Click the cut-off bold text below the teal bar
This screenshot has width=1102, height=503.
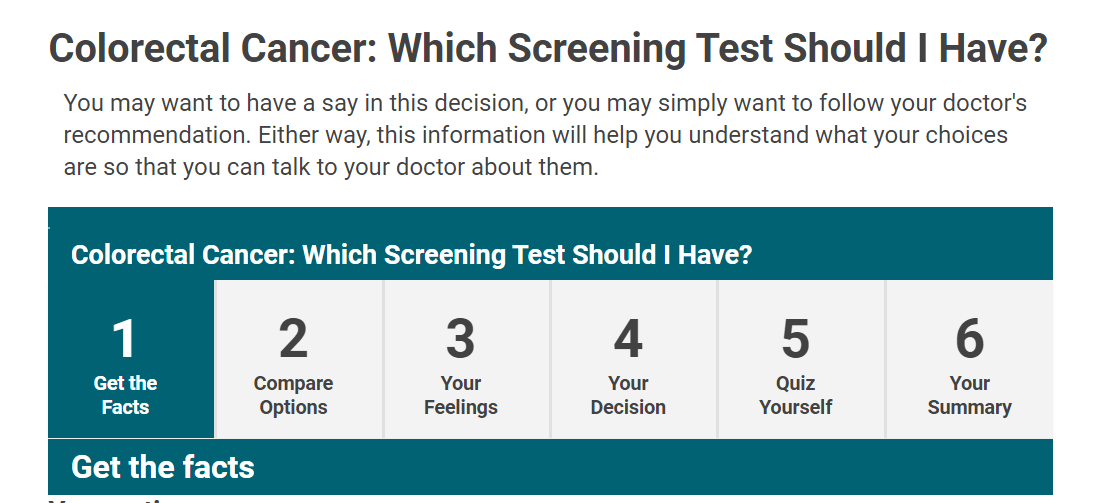point(110,498)
